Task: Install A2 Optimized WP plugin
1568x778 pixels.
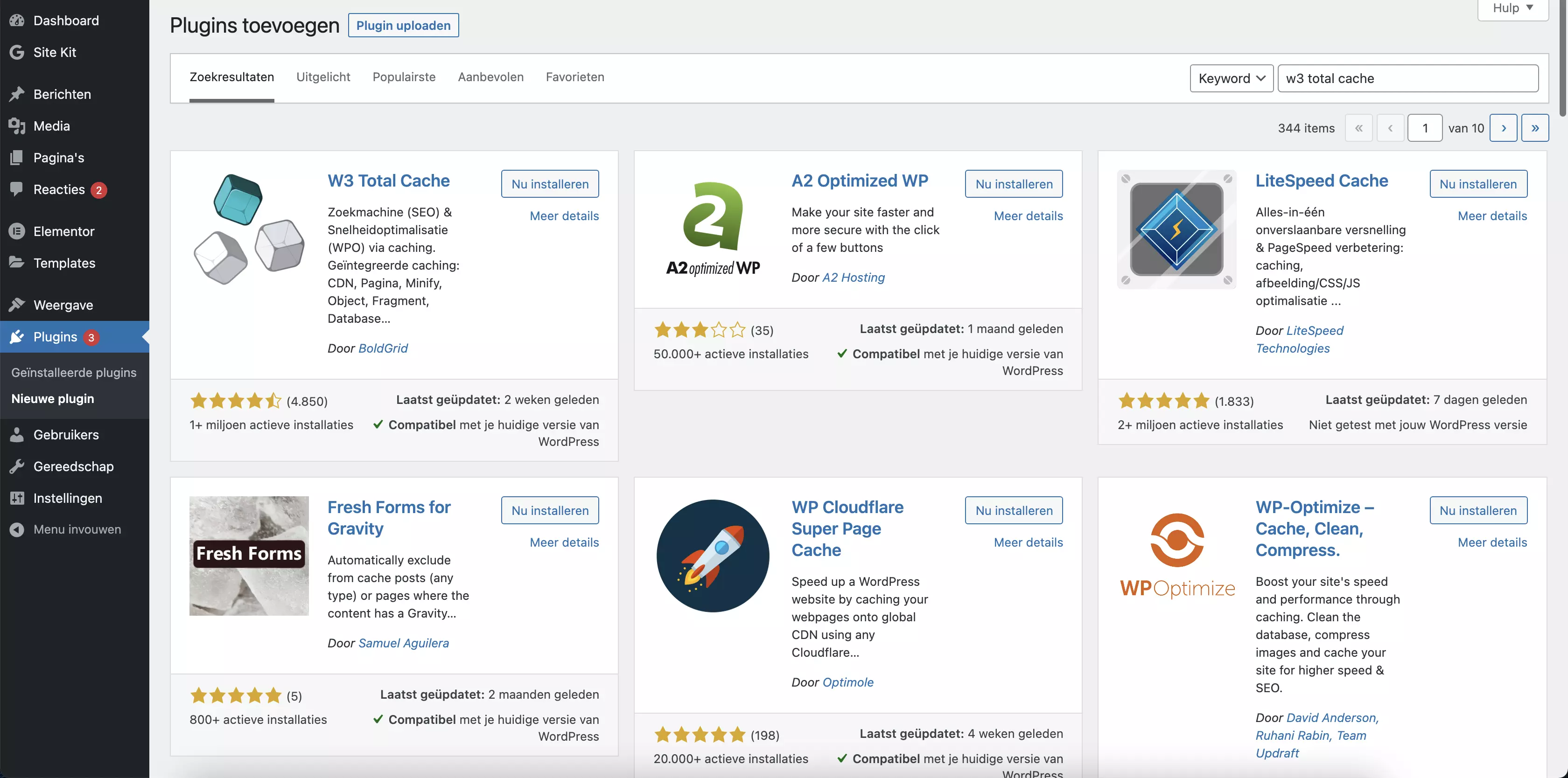Action: click(x=1014, y=184)
